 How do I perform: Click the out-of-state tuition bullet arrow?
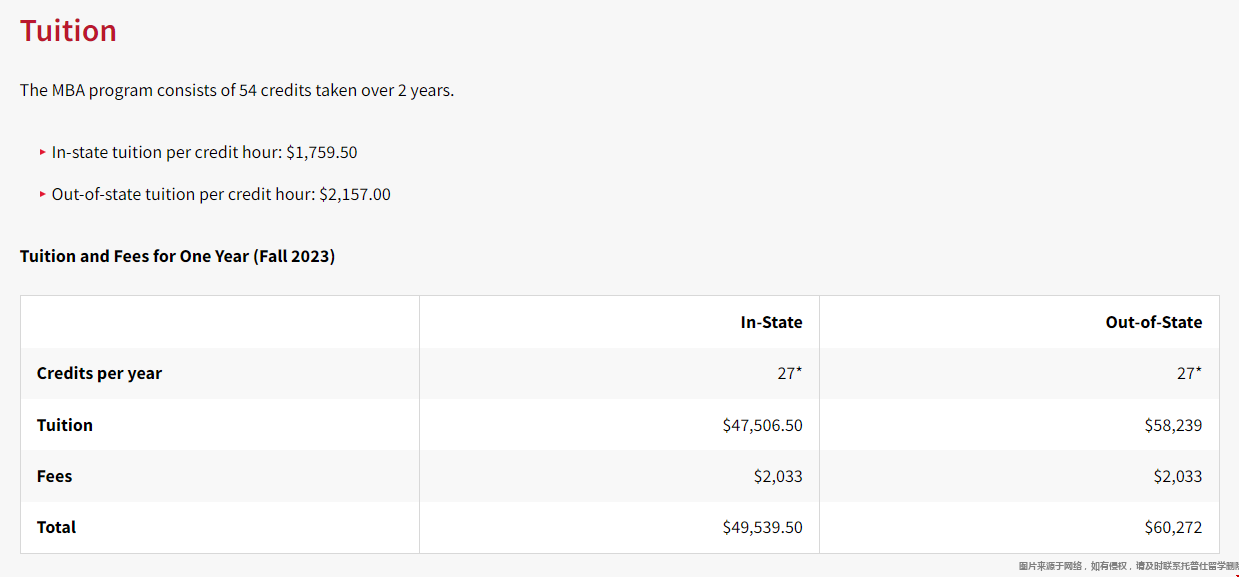click(43, 194)
